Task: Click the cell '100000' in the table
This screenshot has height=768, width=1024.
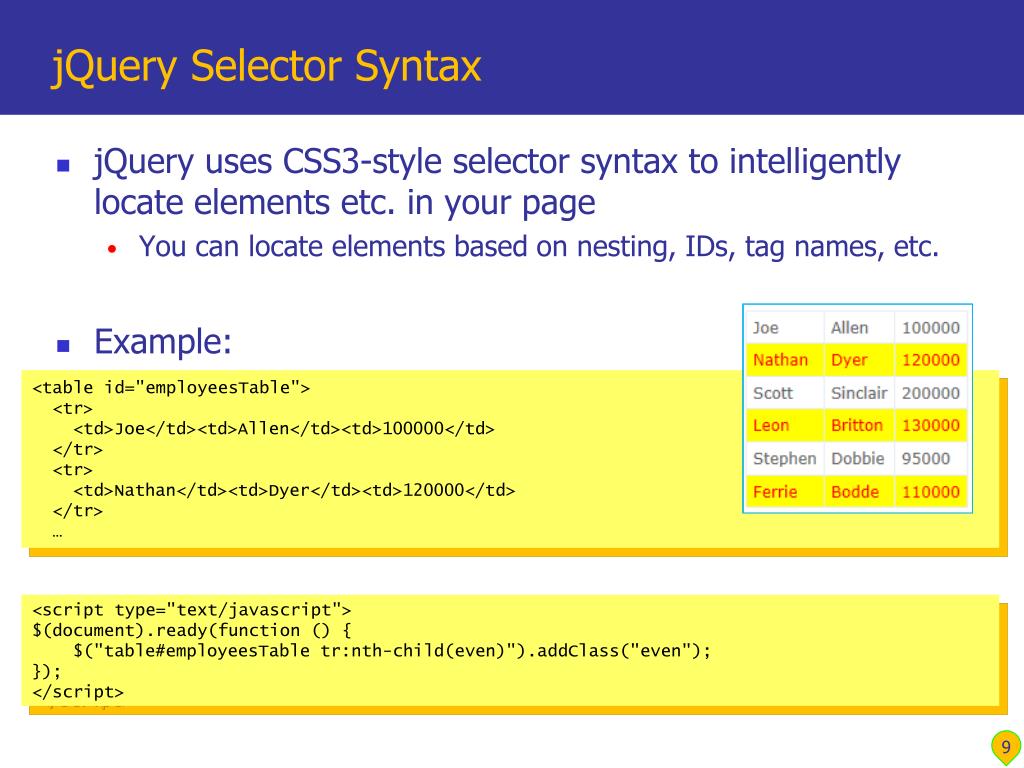Action: 931,327
